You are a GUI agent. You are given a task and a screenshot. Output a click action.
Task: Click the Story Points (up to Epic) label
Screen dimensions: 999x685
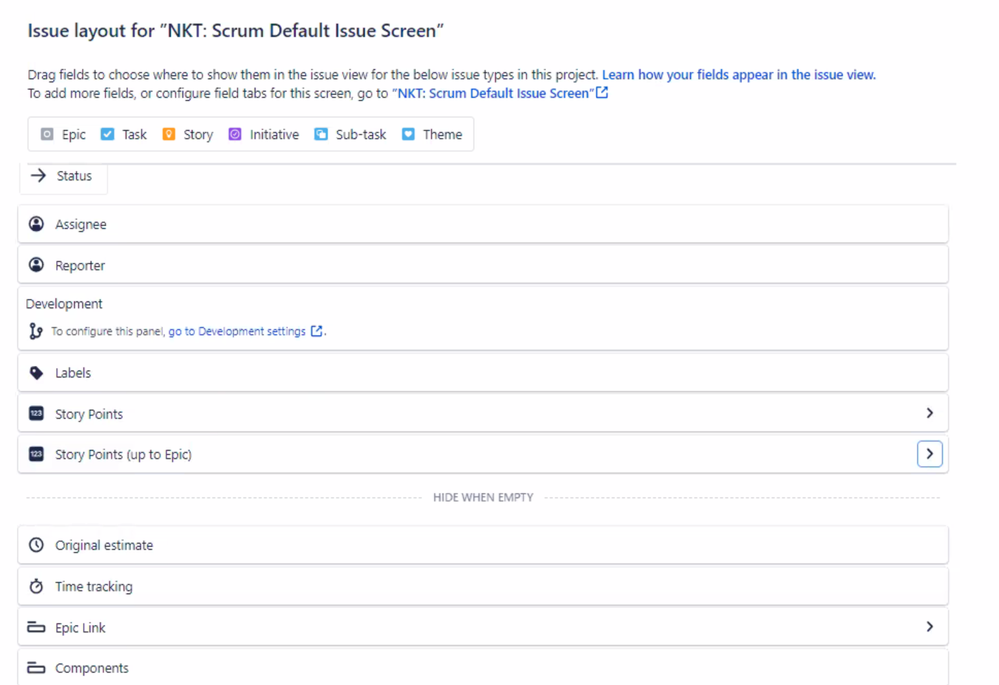click(123, 454)
